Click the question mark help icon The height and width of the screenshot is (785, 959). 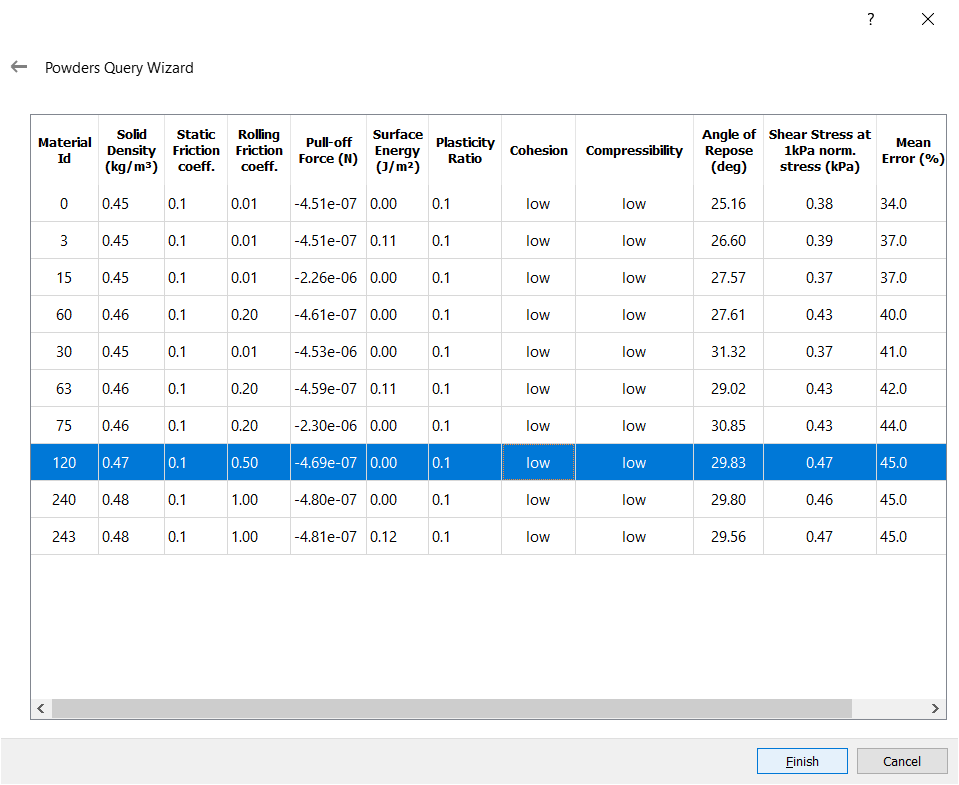coord(870,19)
